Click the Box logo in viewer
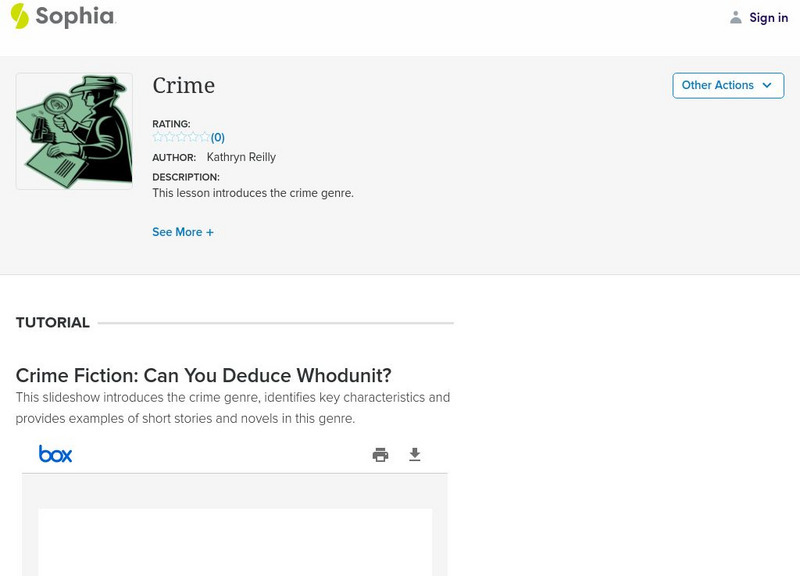This screenshot has height=576, width=800. pos(56,454)
